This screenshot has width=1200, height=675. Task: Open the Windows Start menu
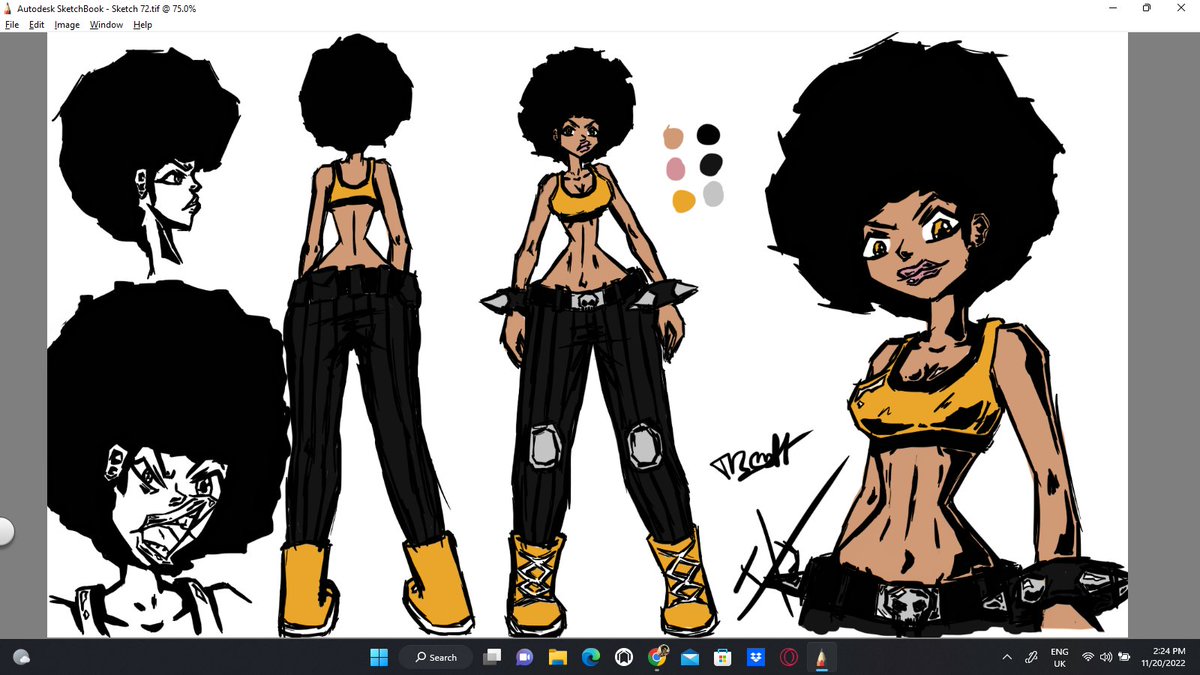pos(379,657)
